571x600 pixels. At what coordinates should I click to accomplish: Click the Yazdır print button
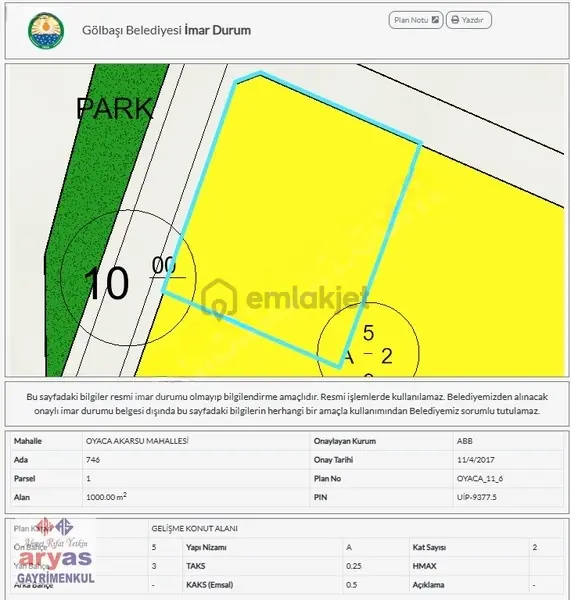pyautogui.click(x=468, y=20)
